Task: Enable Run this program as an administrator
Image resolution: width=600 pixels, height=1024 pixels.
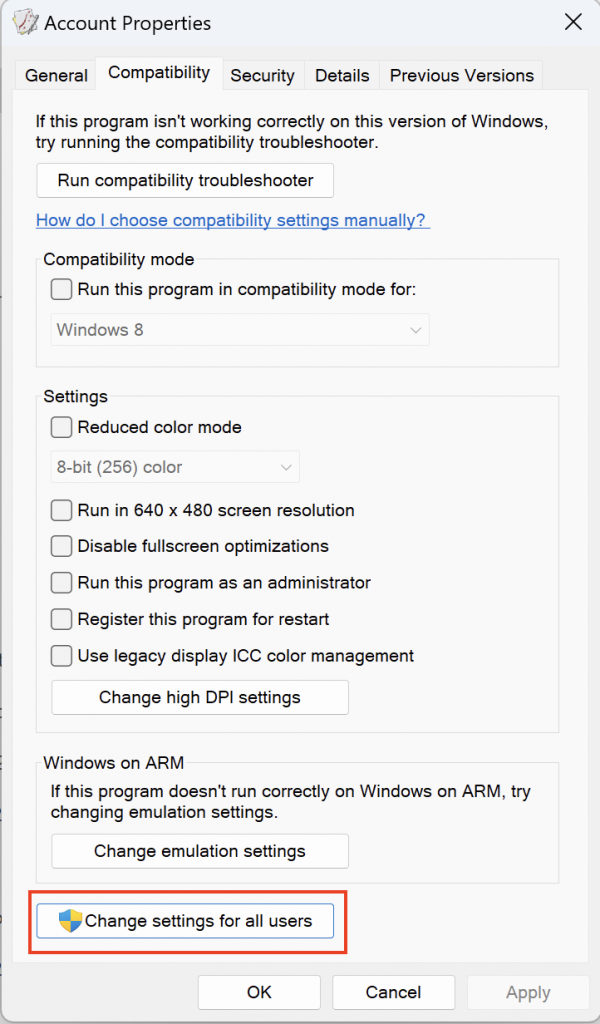Action: (61, 583)
